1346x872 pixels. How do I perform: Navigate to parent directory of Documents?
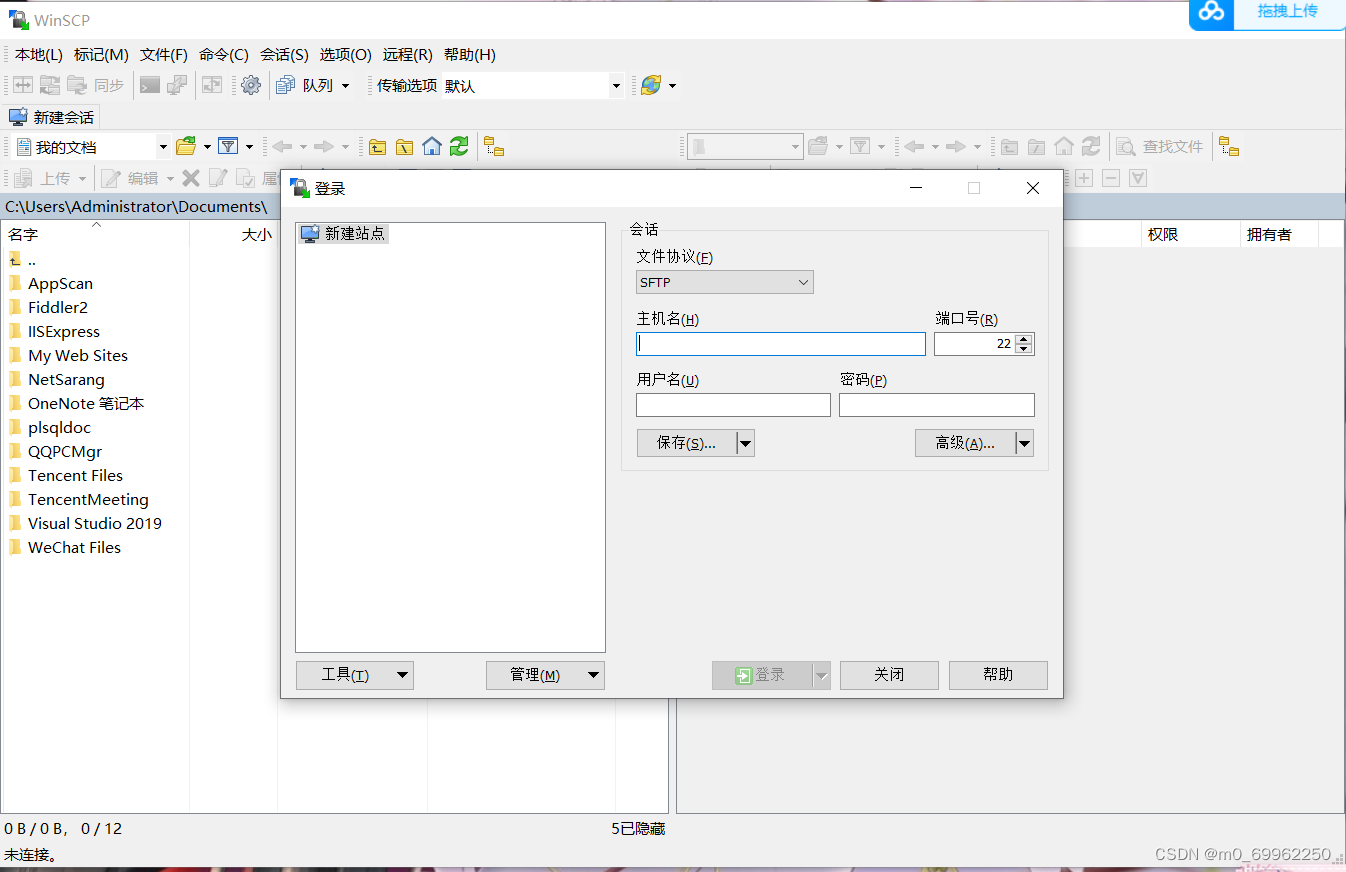(377, 146)
